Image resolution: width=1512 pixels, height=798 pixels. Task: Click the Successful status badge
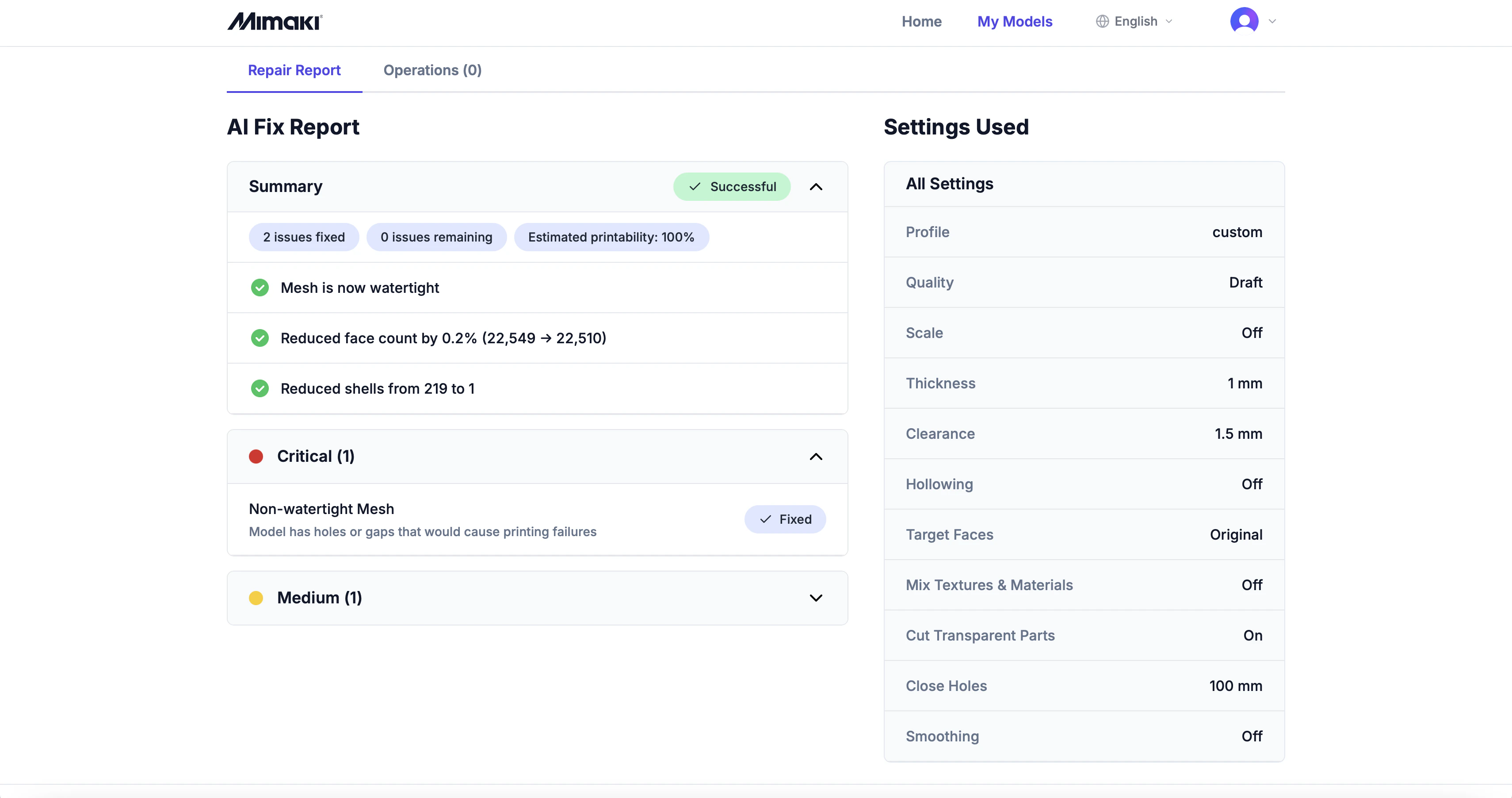click(731, 187)
